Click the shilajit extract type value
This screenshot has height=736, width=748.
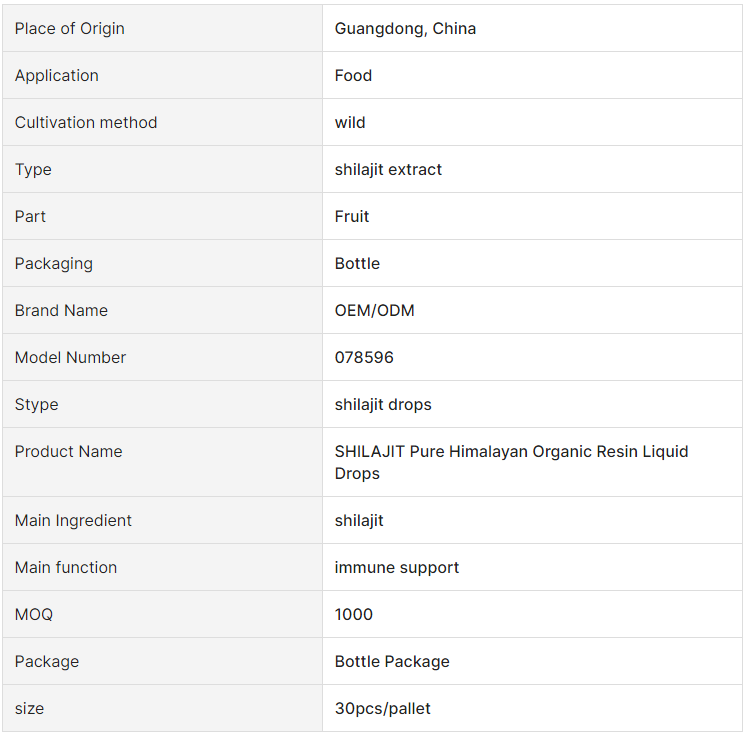388,169
